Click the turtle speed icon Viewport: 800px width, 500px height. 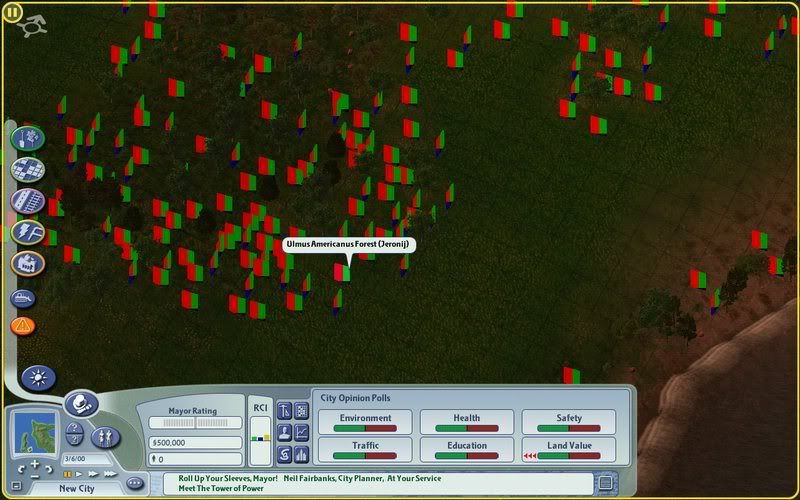[x=32, y=26]
